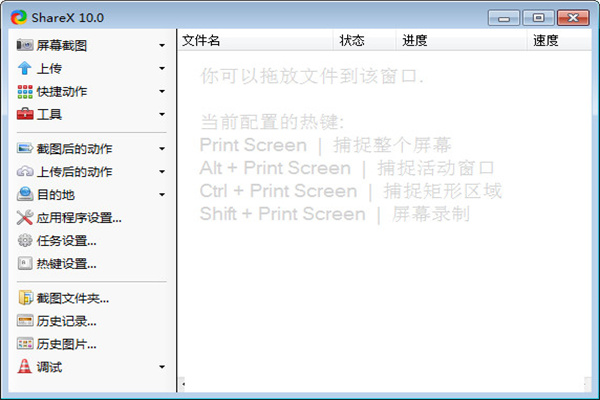The width and height of the screenshot is (600, 400).
Task: Expand the 上传 submenu arrow
Action: (x=162, y=69)
